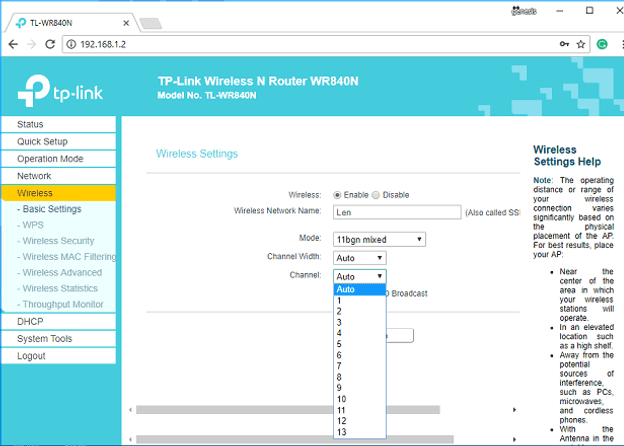The width and height of the screenshot is (624, 446).
Task: Click the browser forward arrow
Action: [31, 44]
